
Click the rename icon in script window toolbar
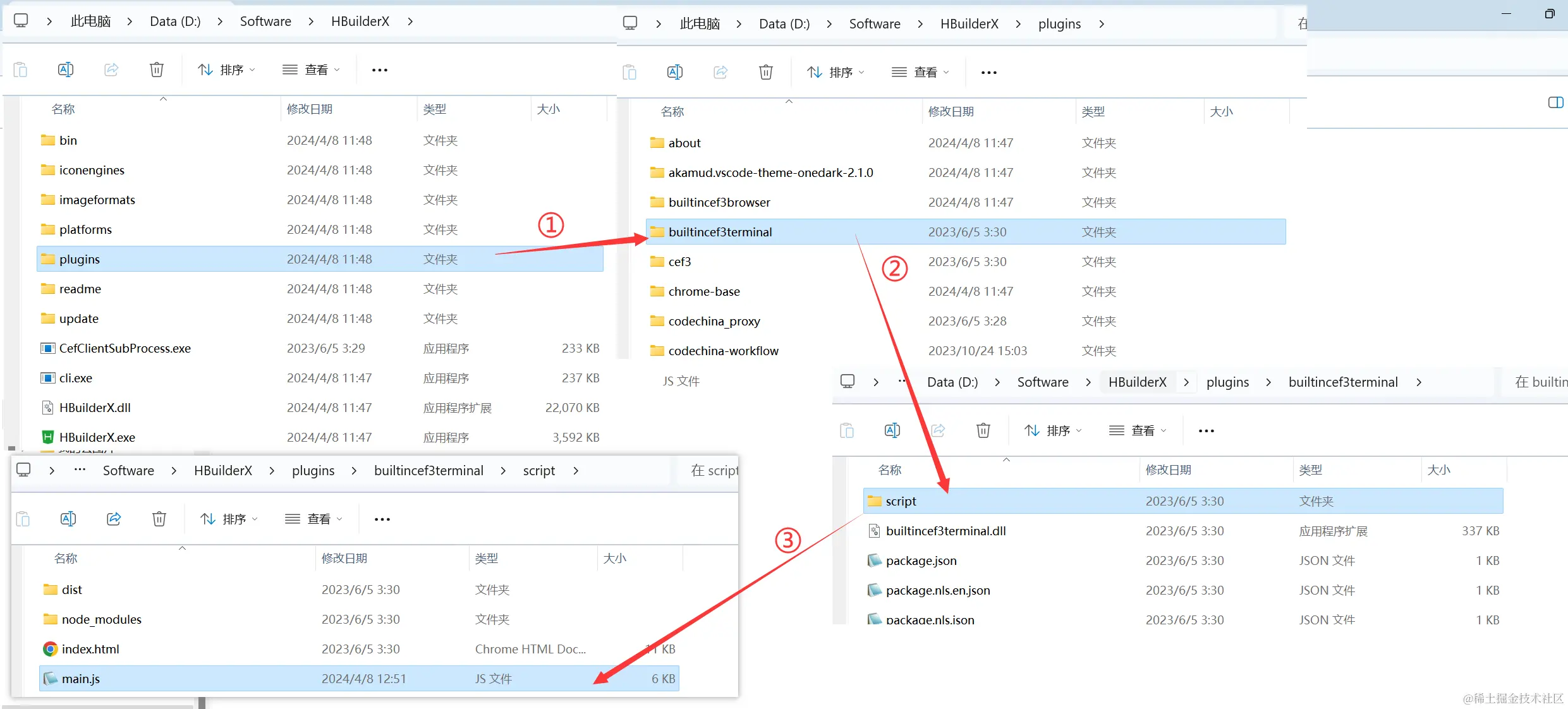click(68, 519)
